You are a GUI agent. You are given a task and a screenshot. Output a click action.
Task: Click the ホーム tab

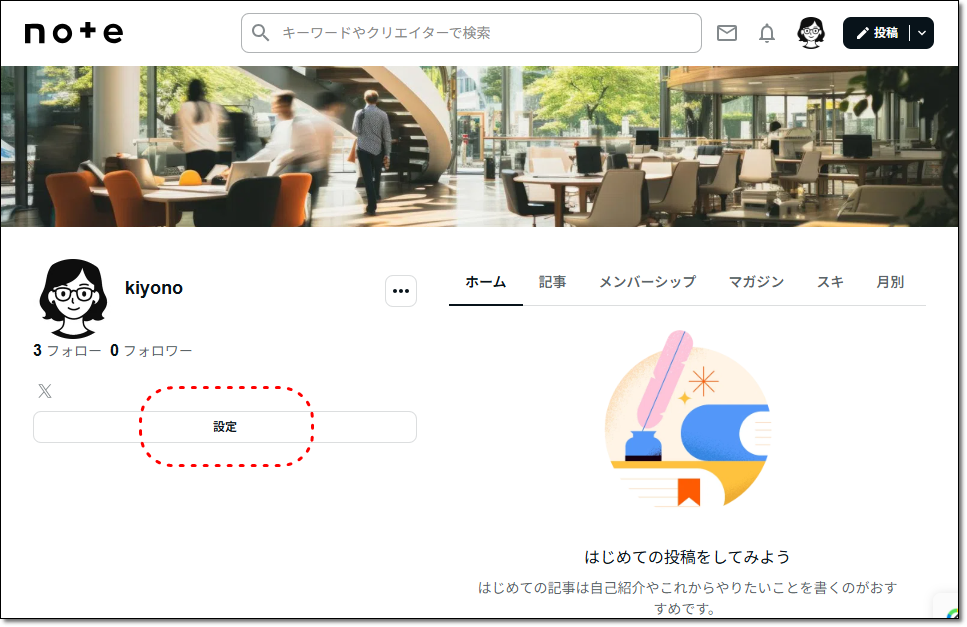point(485,282)
